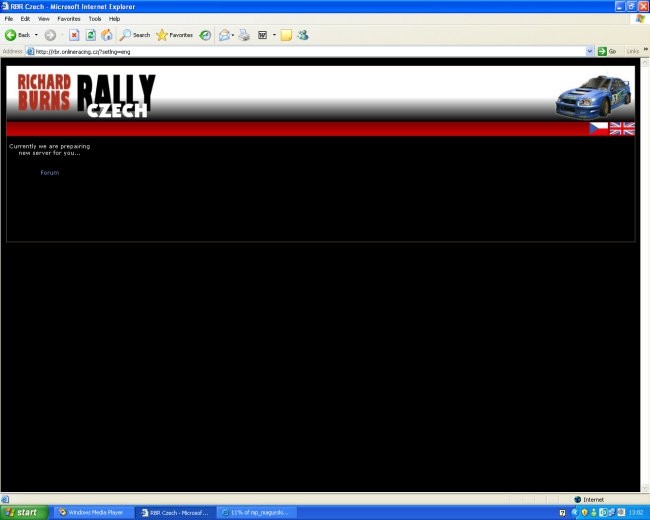Viewport: 650px width, 520px height.
Task: Launch Messenger from the toolbar icon
Action: pos(303,35)
